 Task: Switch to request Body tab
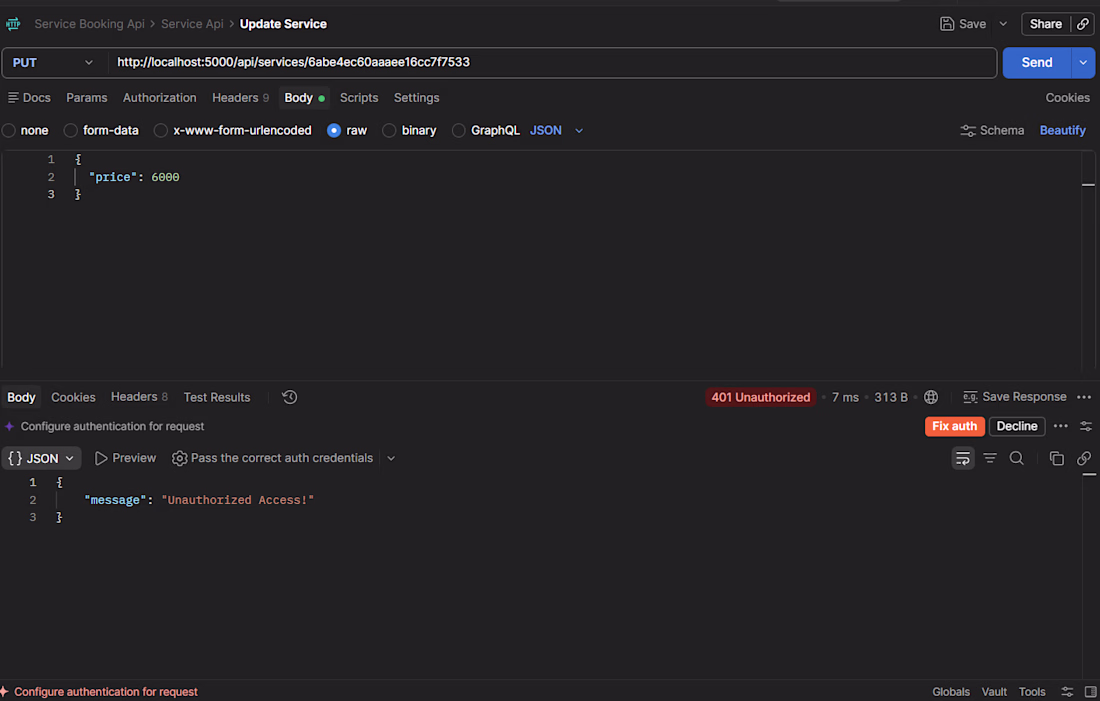click(x=304, y=98)
